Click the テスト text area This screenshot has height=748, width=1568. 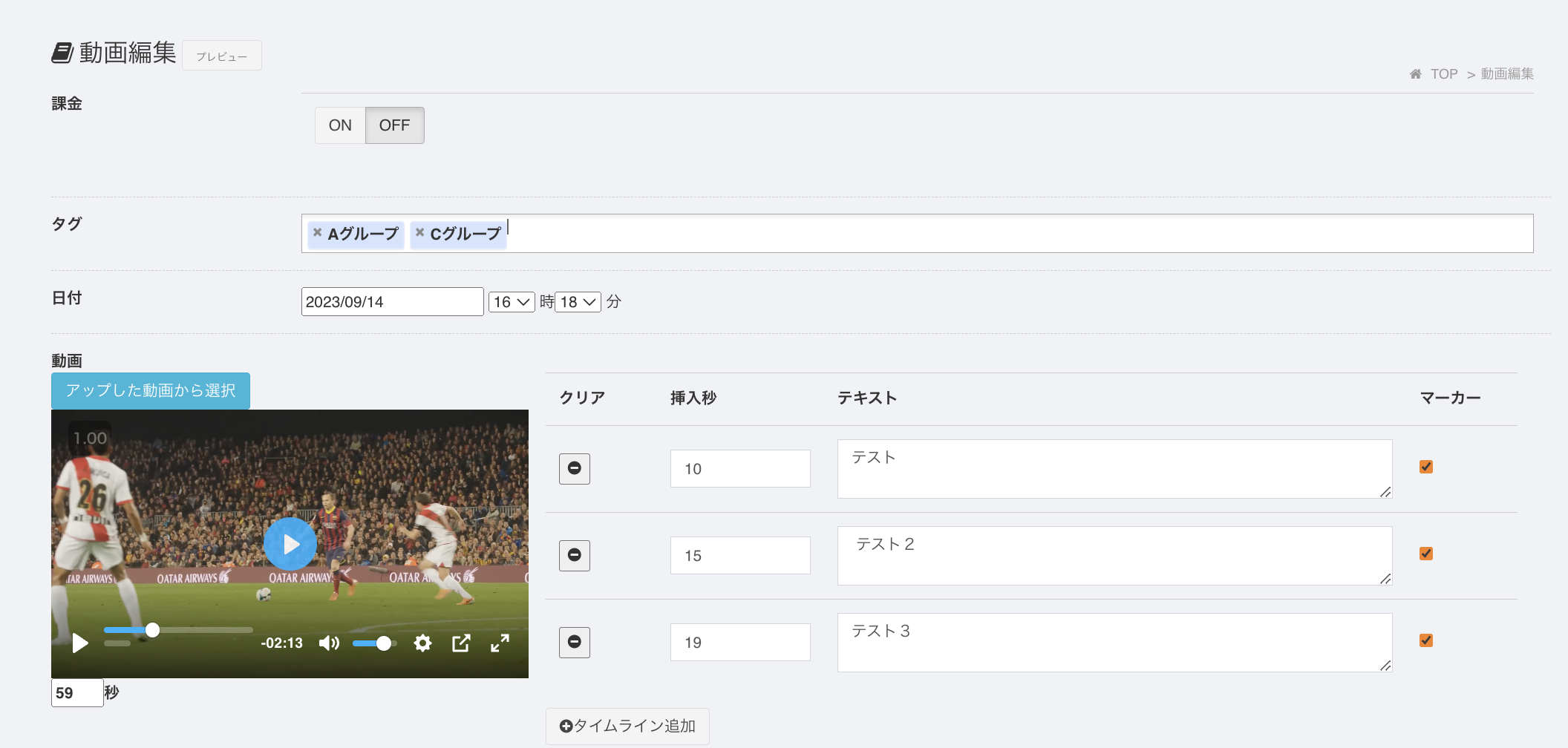[x=1115, y=469]
